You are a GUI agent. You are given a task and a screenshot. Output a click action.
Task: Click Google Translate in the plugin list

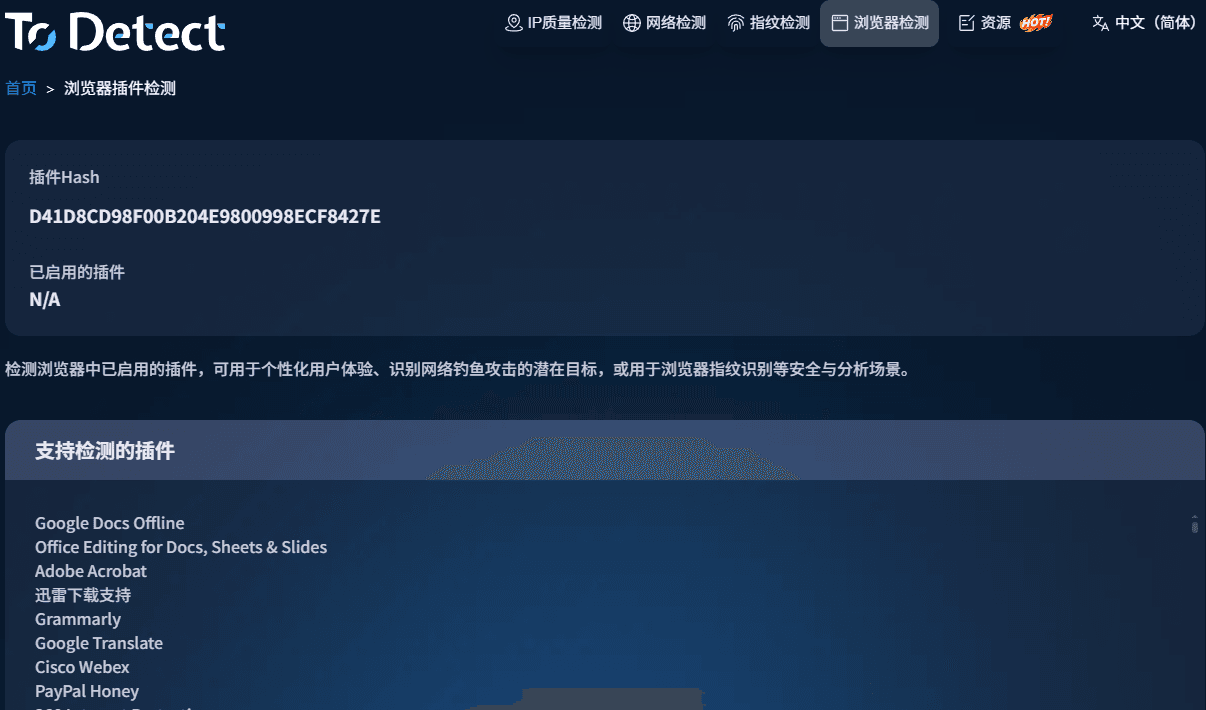[x=99, y=643]
